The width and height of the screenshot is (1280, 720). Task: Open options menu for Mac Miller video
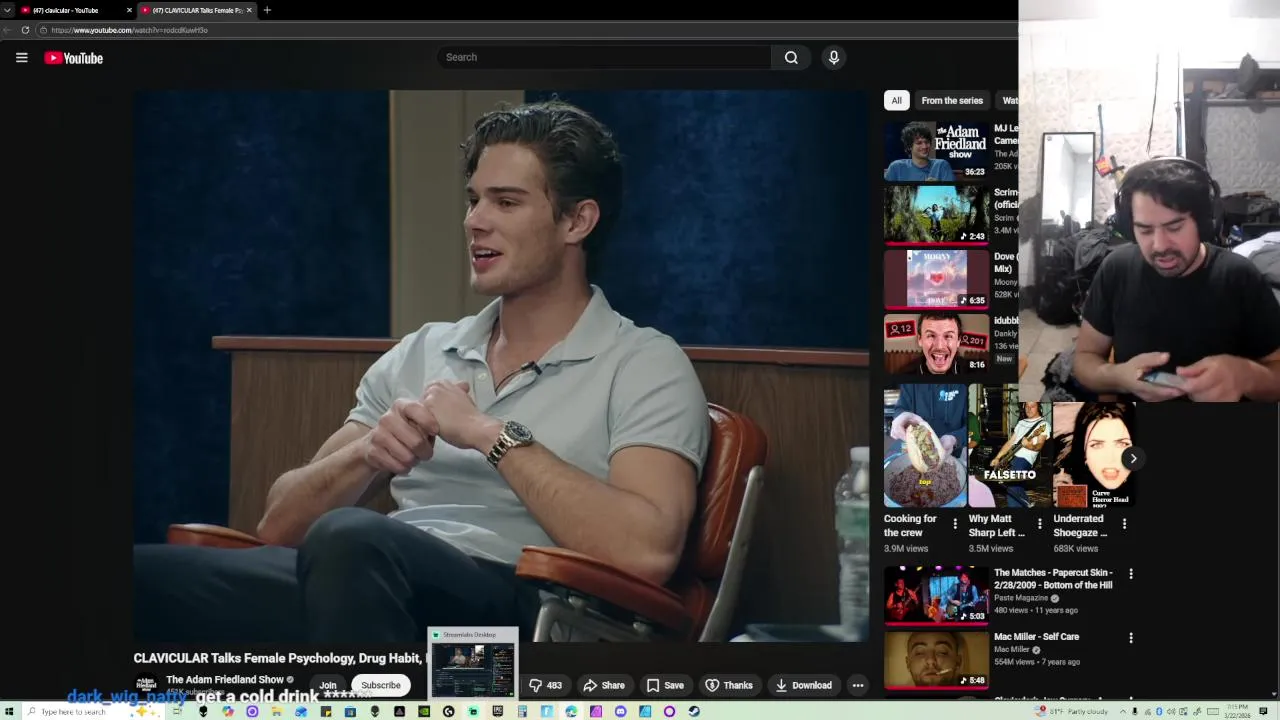1131,638
